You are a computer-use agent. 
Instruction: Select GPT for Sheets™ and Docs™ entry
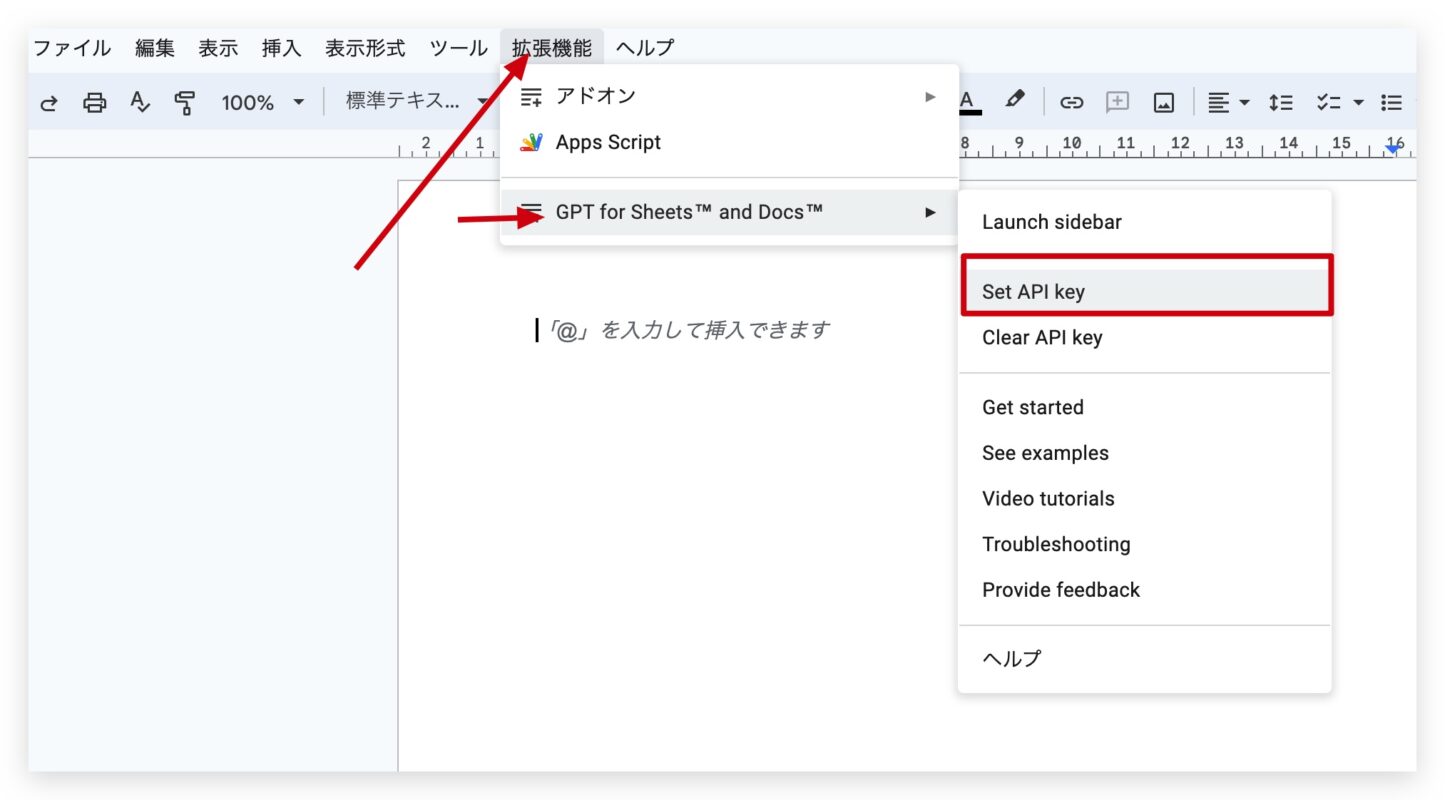[729, 212]
